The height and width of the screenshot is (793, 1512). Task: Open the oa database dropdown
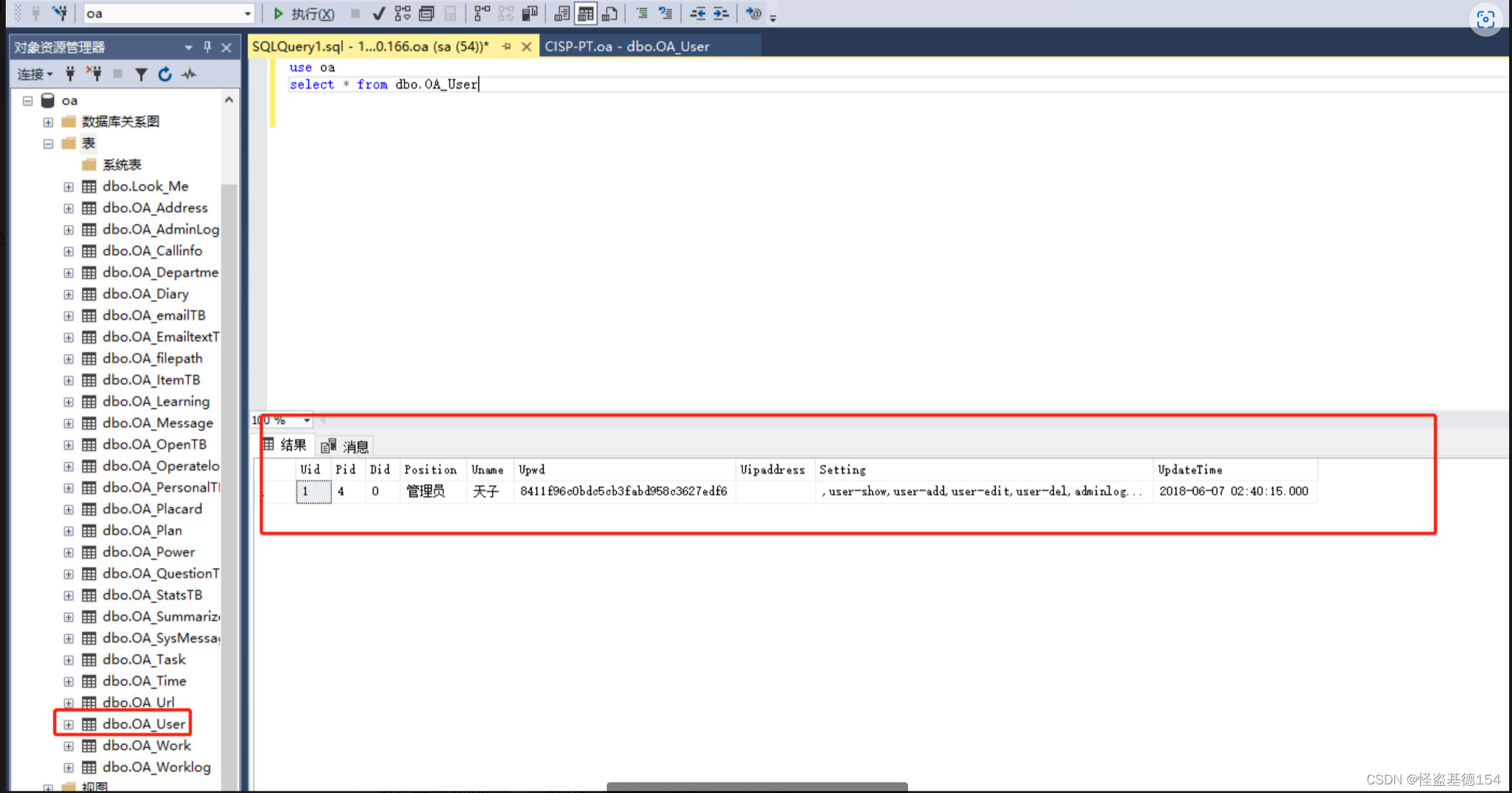tap(247, 14)
